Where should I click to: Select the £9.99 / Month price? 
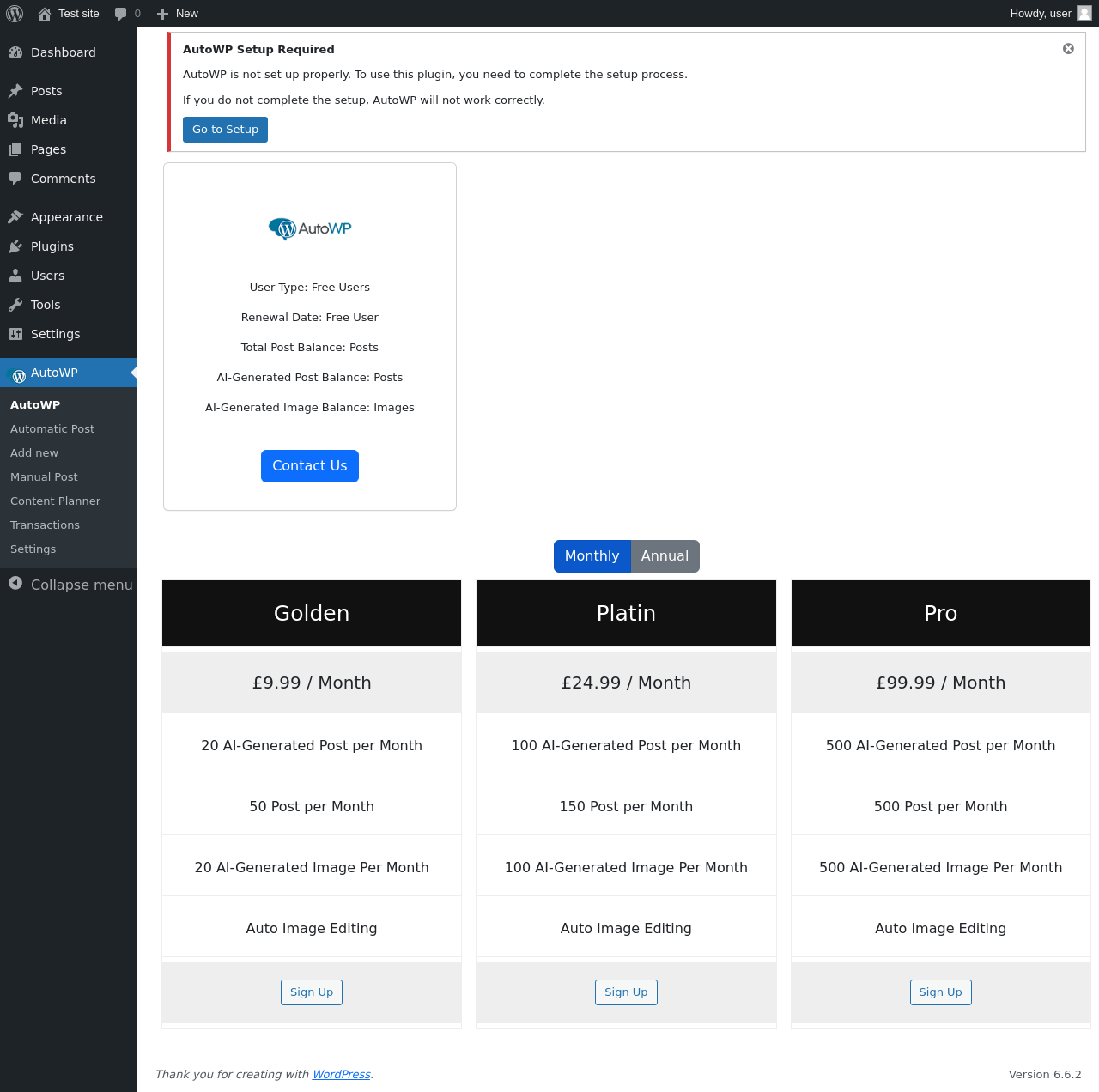click(x=312, y=682)
